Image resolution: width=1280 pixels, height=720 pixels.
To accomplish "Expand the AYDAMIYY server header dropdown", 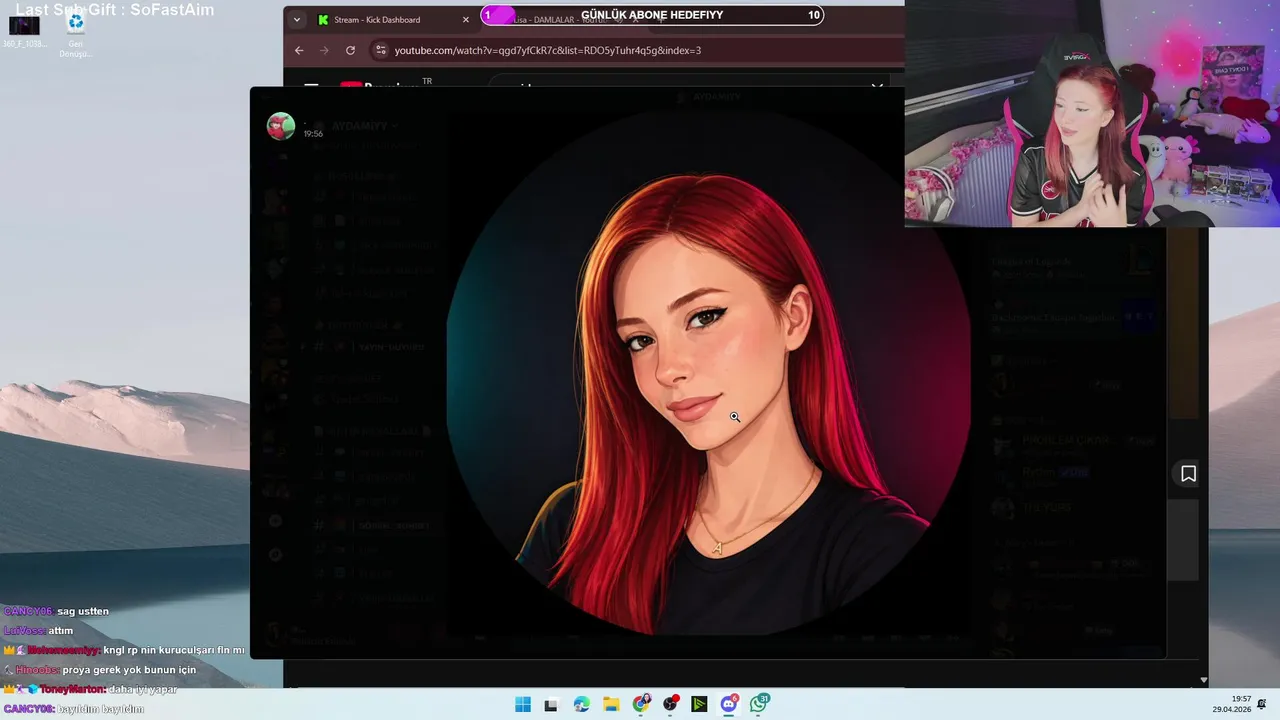I will click(366, 126).
